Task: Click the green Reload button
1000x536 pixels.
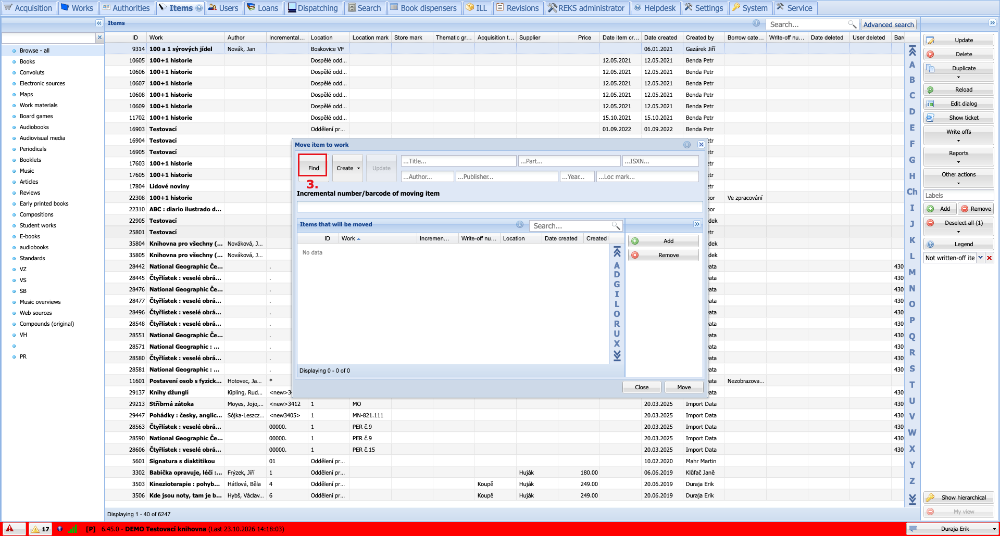Action: pyautogui.click(x=959, y=89)
